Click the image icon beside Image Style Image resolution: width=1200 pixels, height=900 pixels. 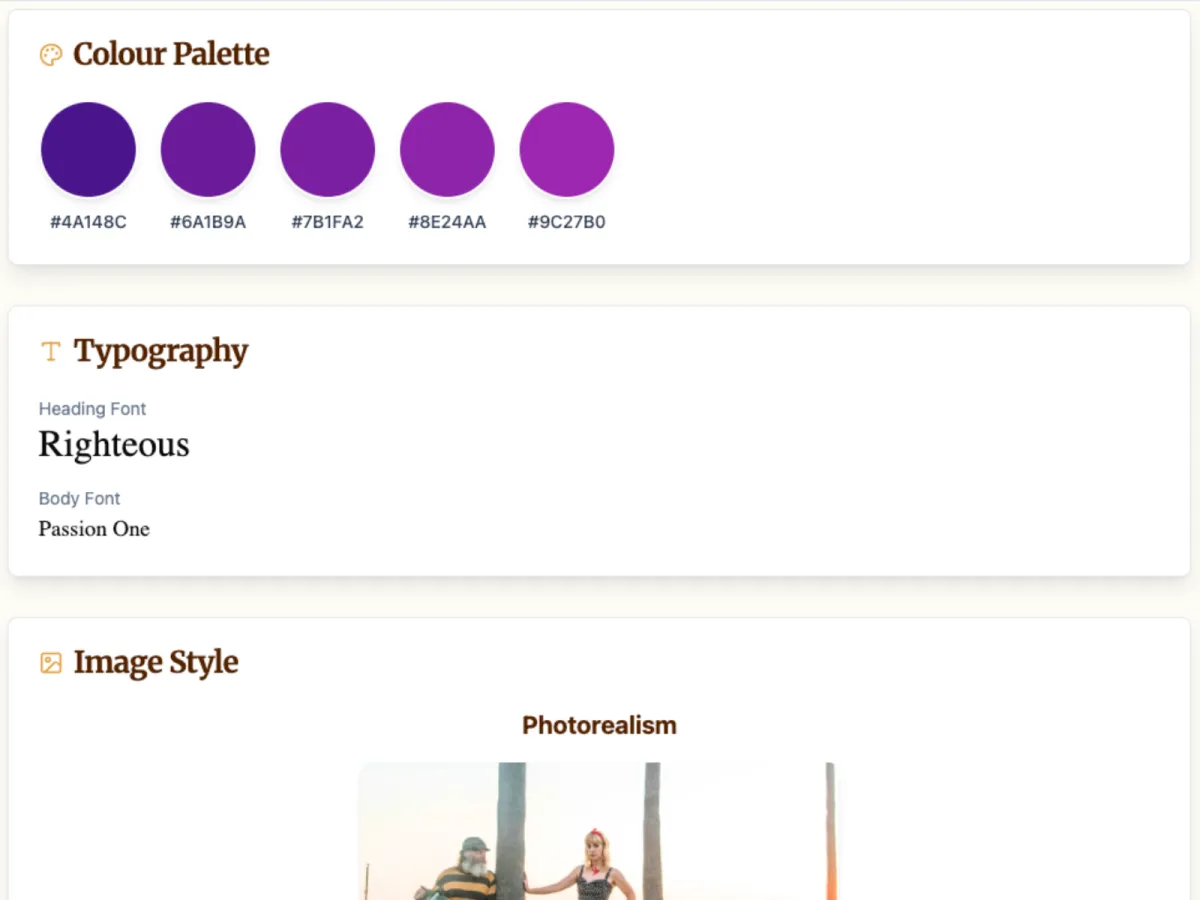50,663
